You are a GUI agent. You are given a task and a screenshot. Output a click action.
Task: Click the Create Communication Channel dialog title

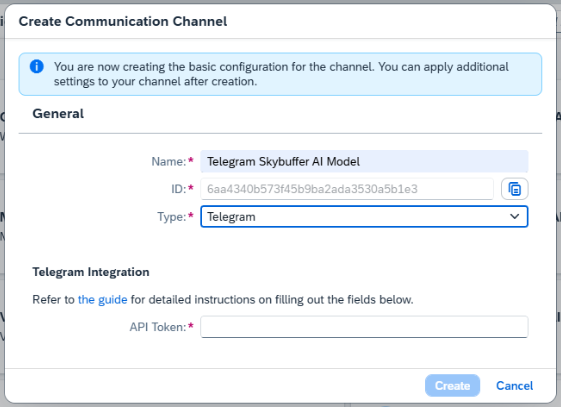123,21
